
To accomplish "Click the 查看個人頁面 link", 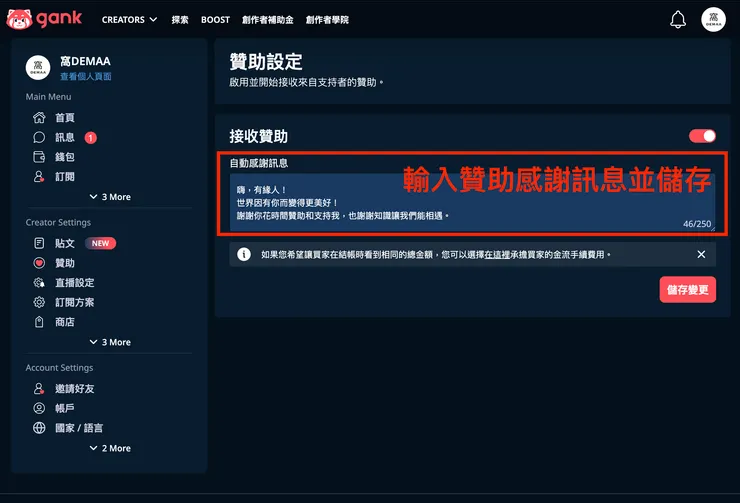I will pos(86,76).
